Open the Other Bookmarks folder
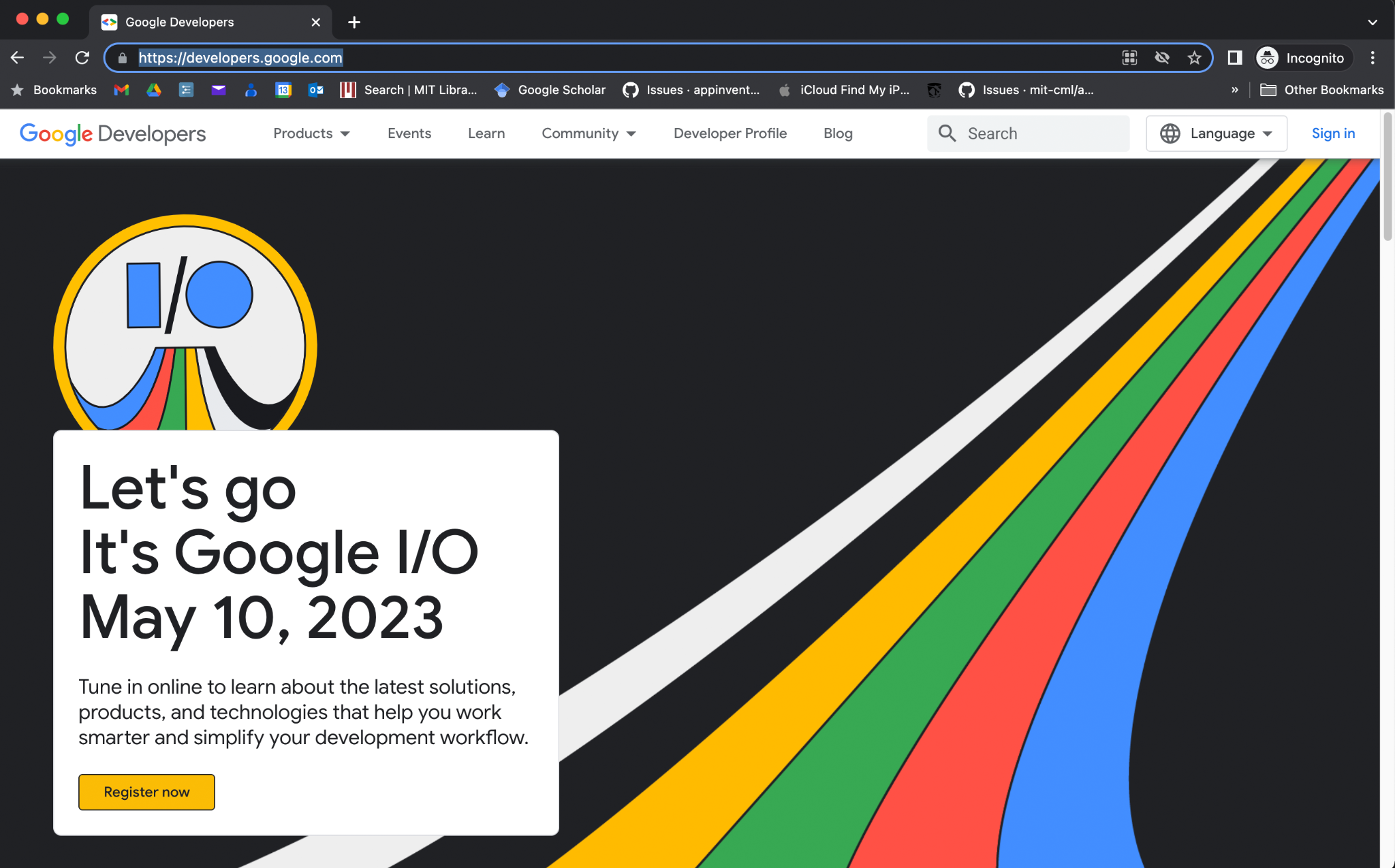This screenshot has height=868, width=1395. coord(1322,90)
